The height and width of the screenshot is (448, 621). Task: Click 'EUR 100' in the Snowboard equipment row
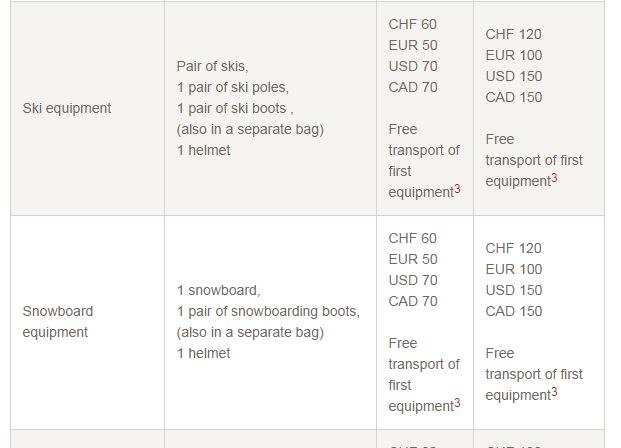pyautogui.click(x=513, y=269)
